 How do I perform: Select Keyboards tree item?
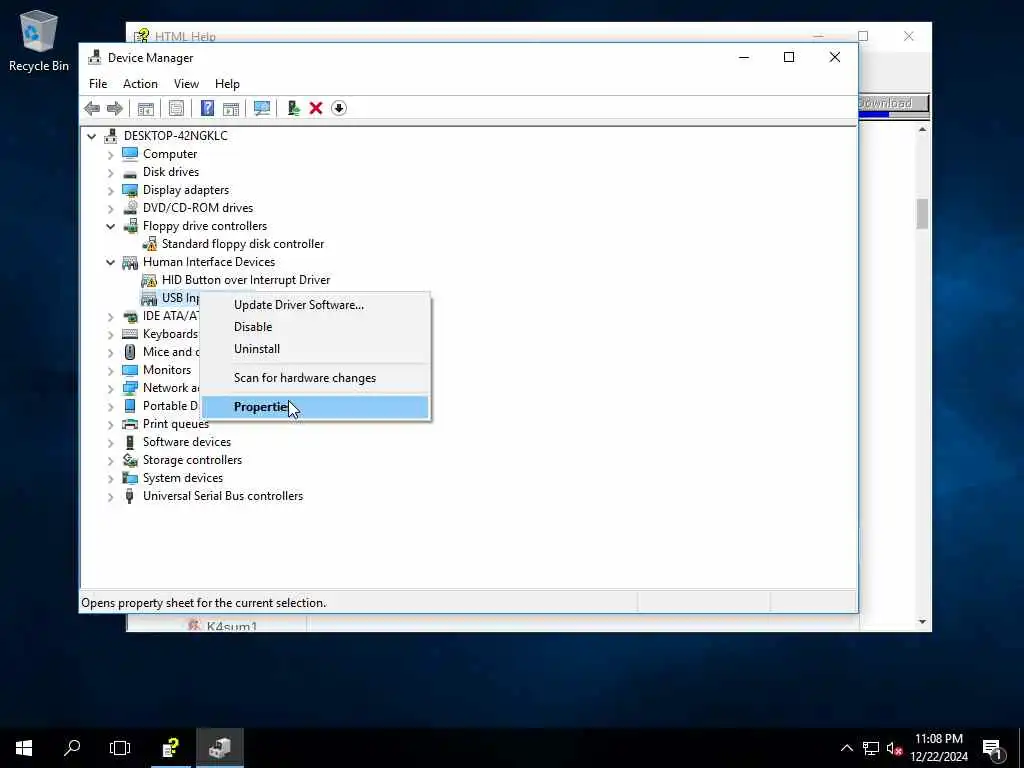tap(170, 334)
